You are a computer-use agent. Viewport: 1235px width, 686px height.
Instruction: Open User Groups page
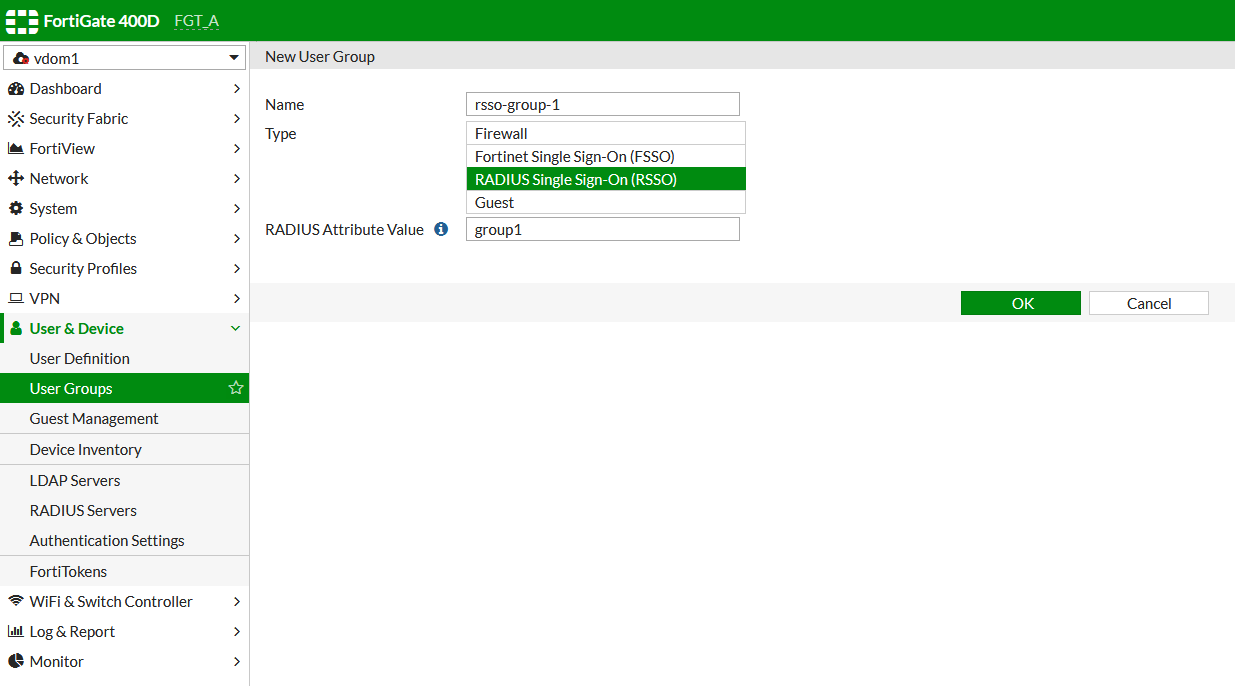pyautogui.click(x=124, y=388)
